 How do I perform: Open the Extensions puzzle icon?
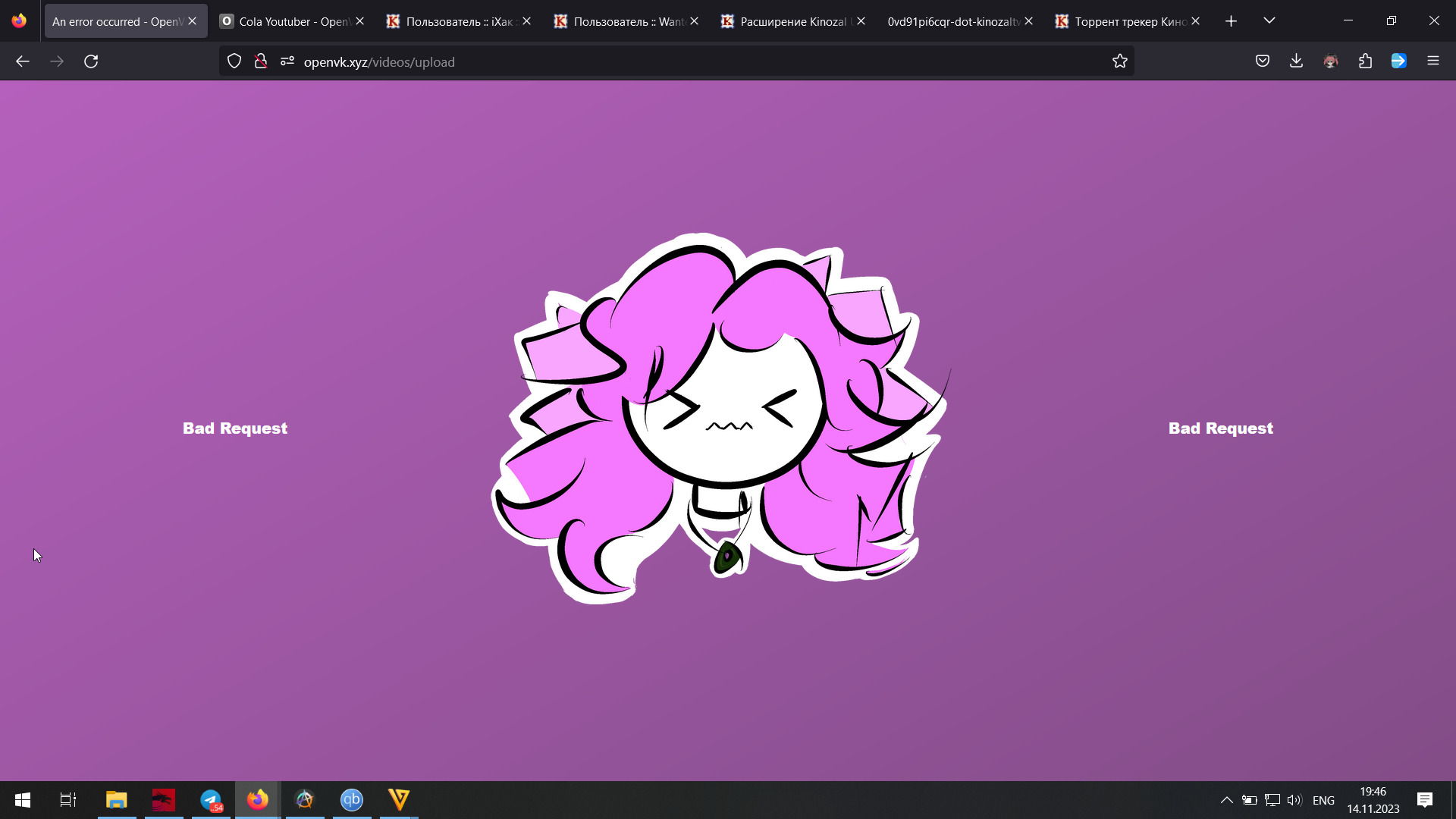(x=1365, y=61)
